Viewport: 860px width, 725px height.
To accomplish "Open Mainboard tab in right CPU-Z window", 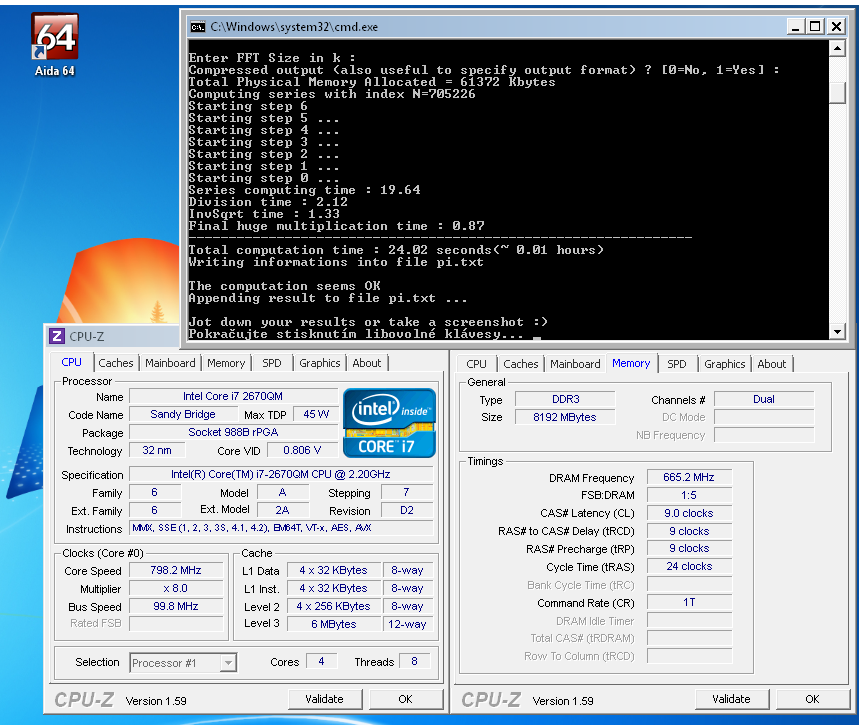I will point(575,364).
